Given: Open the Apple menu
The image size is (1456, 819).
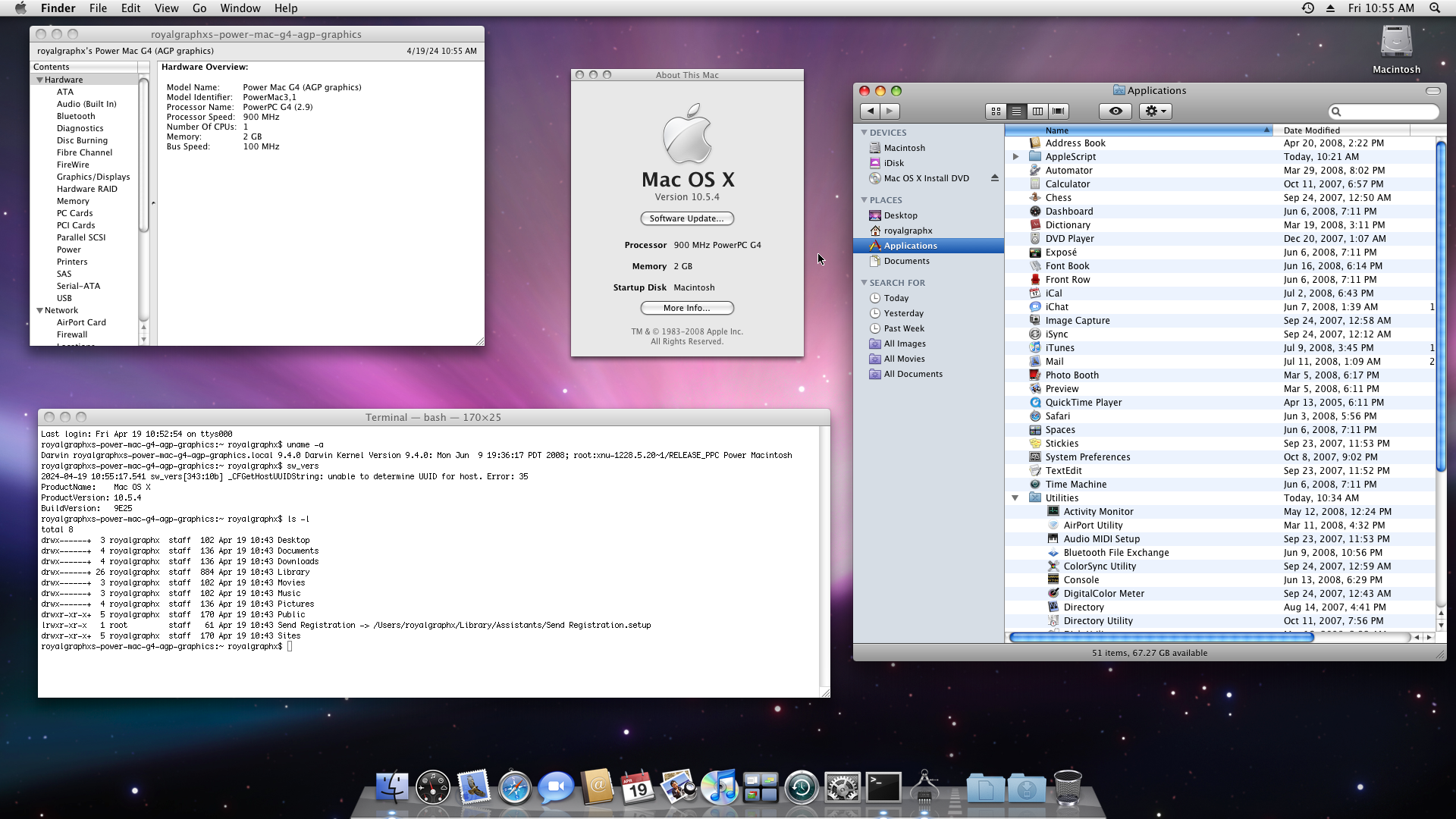Looking at the screenshot, I should pyautogui.click(x=20, y=8).
